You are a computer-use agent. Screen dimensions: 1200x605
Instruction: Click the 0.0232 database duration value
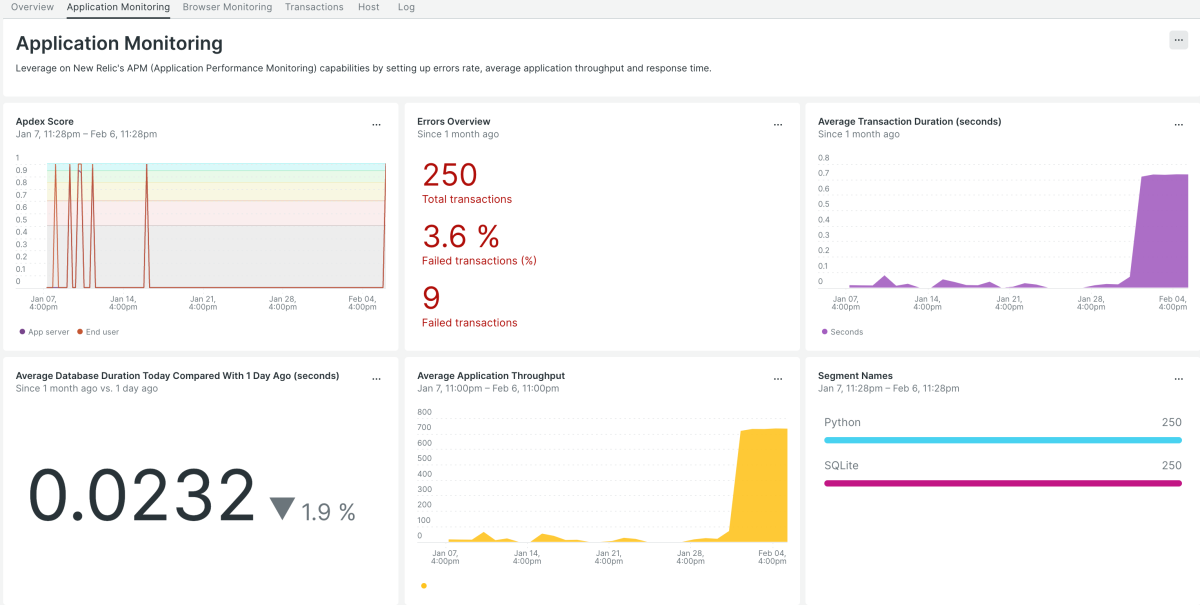[142, 496]
